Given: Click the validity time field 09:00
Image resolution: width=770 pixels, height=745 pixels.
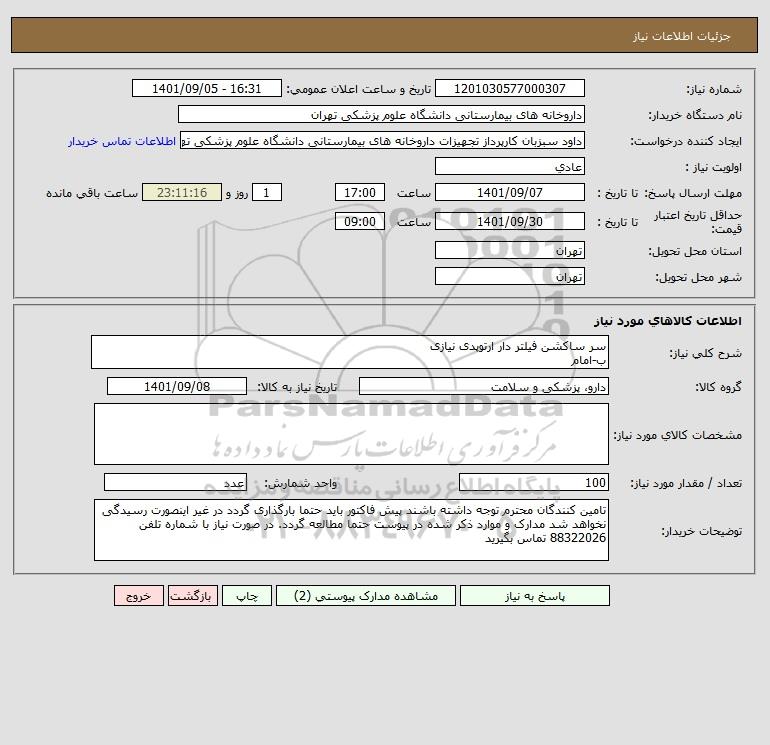Looking at the screenshot, I should click(360, 221).
